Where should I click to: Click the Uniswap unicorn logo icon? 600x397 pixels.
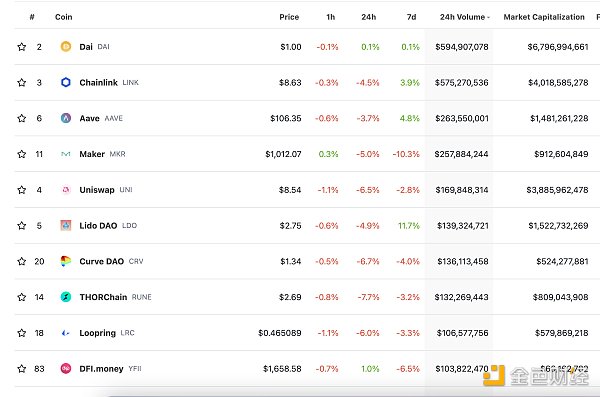pos(66,190)
